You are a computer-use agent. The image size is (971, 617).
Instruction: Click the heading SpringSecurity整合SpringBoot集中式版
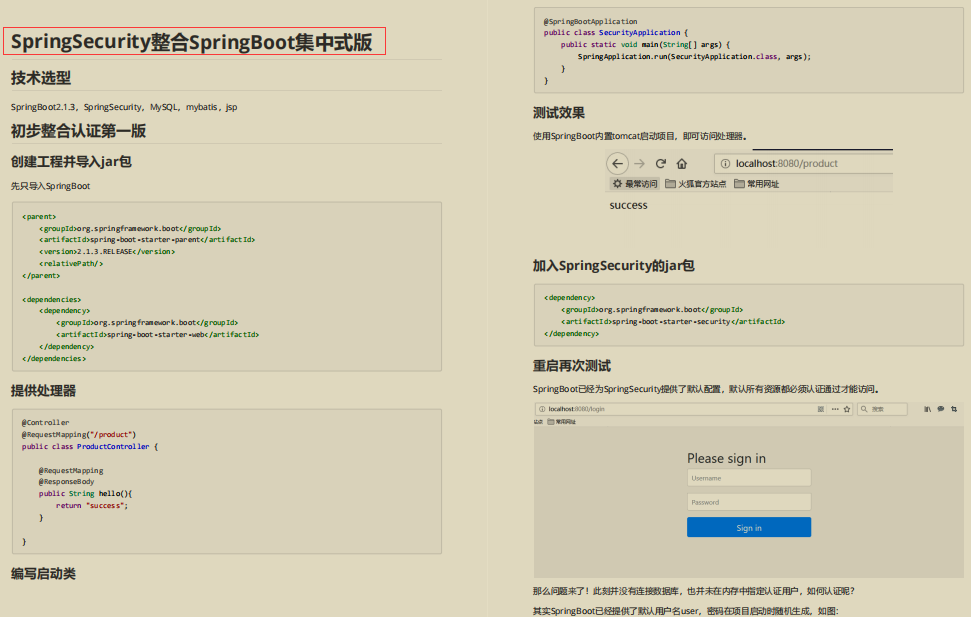point(191,42)
